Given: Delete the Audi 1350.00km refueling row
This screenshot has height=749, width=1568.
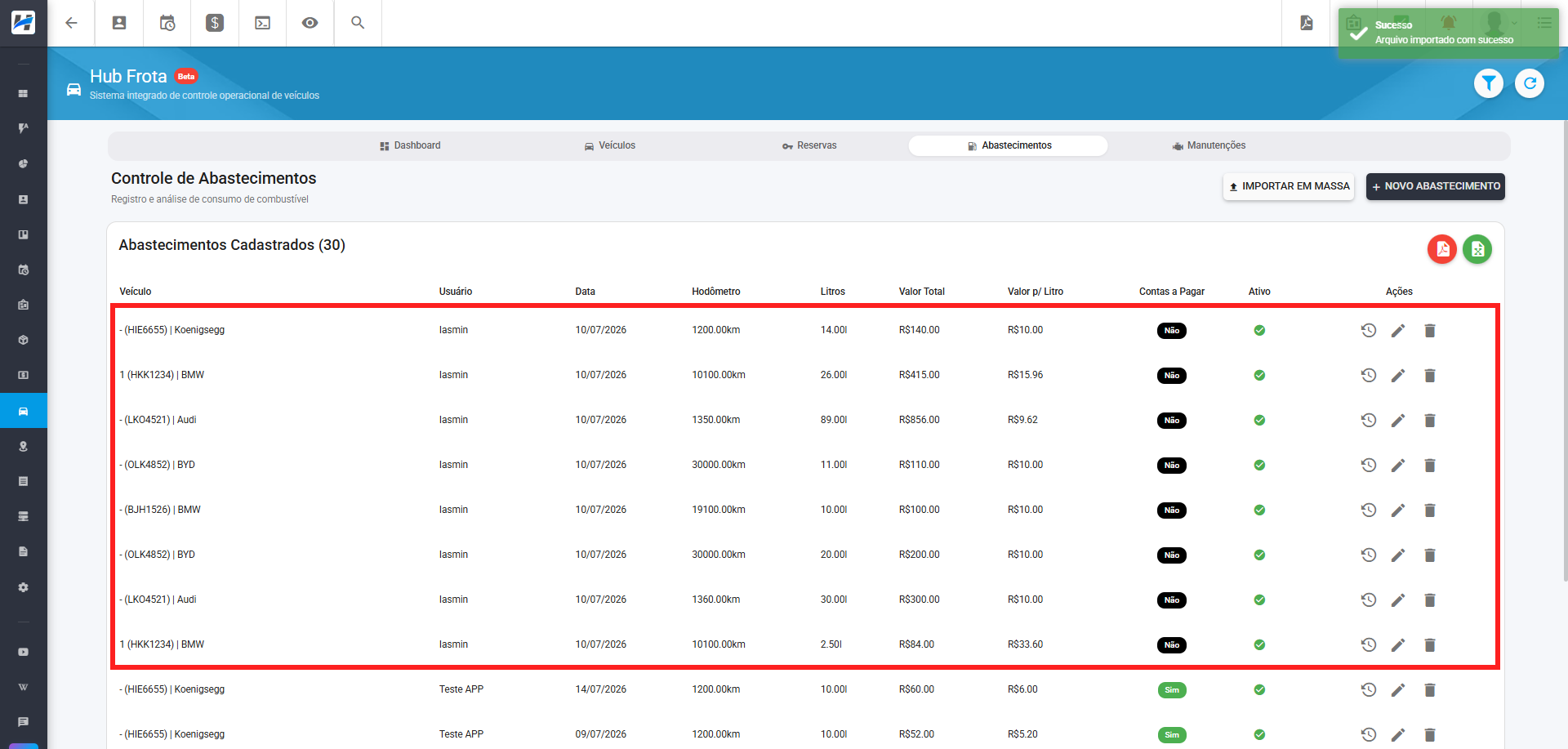Looking at the screenshot, I should point(1430,420).
